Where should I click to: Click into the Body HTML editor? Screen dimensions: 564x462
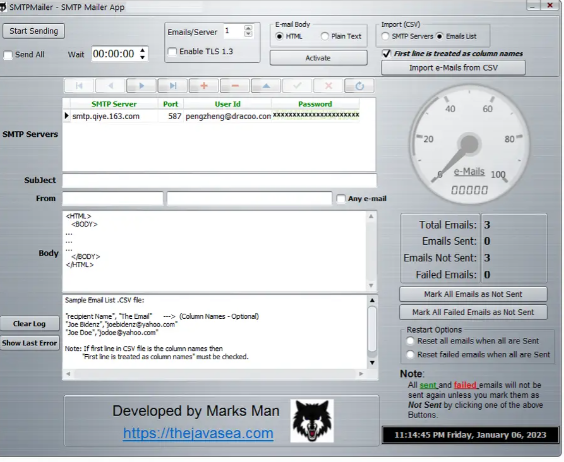[x=215, y=251]
